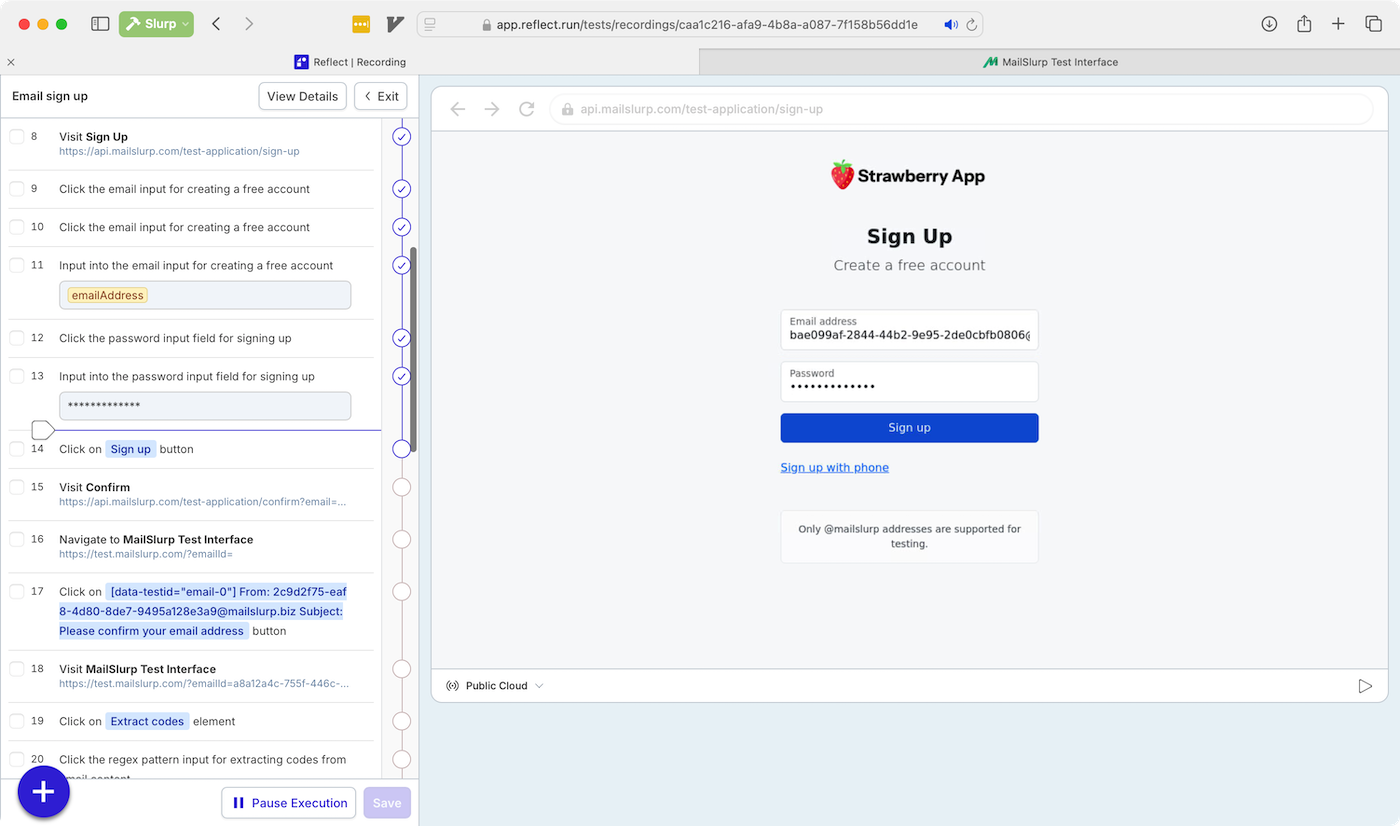This screenshot has height=826, width=1400.
Task: Select the Reflect Recording tab
Action: click(352, 61)
